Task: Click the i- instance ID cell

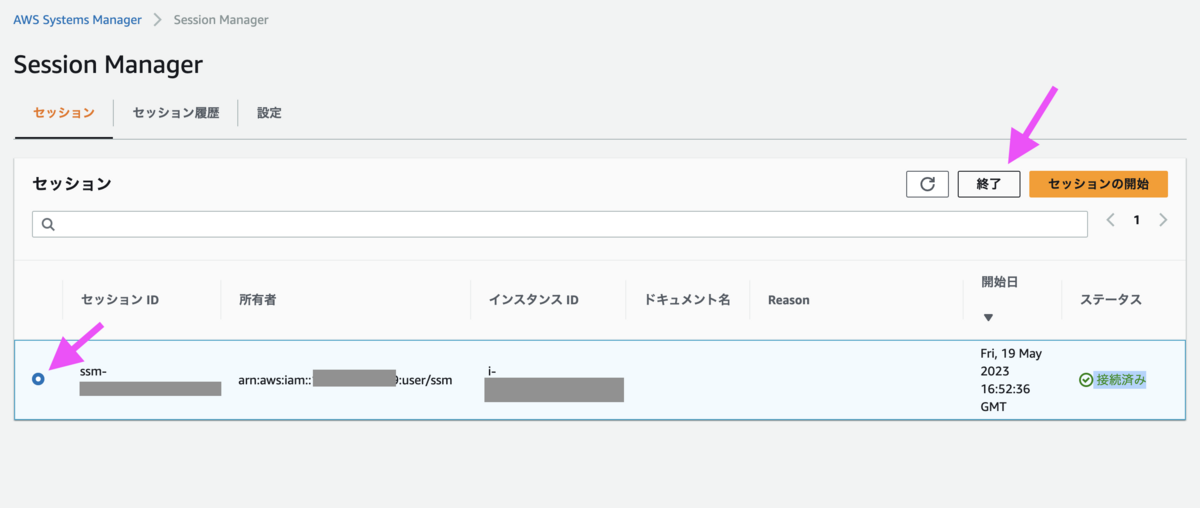Action: click(x=556, y=383)
